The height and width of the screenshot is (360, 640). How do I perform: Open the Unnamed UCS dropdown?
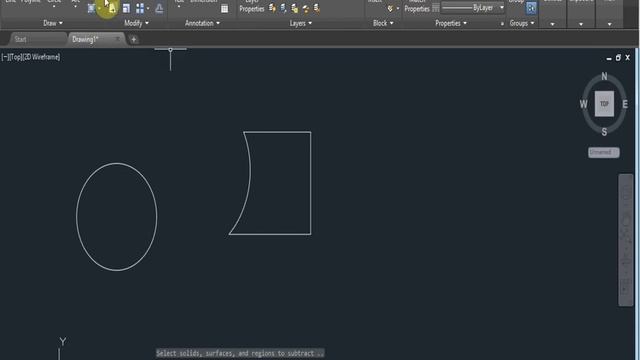(604, 152)
